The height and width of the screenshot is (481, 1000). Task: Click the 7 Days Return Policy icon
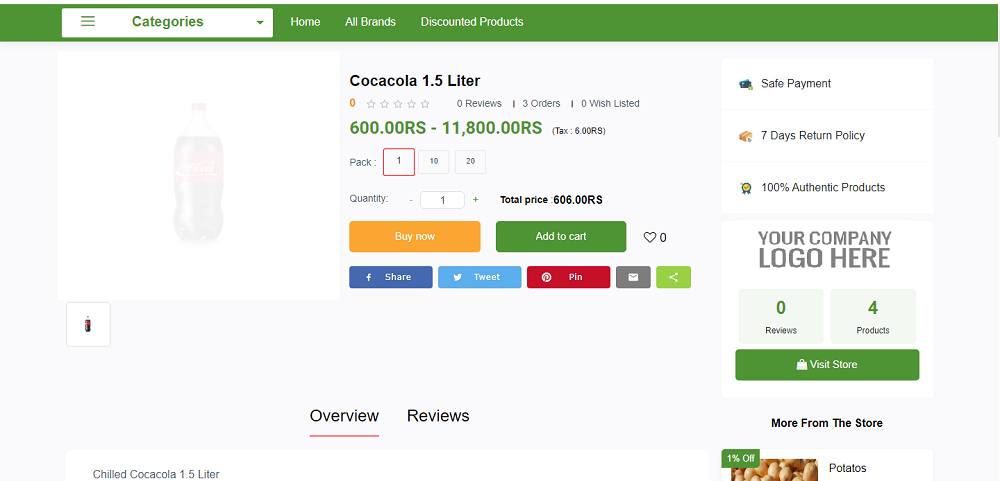pyautogui.click(x=746, y=136)
